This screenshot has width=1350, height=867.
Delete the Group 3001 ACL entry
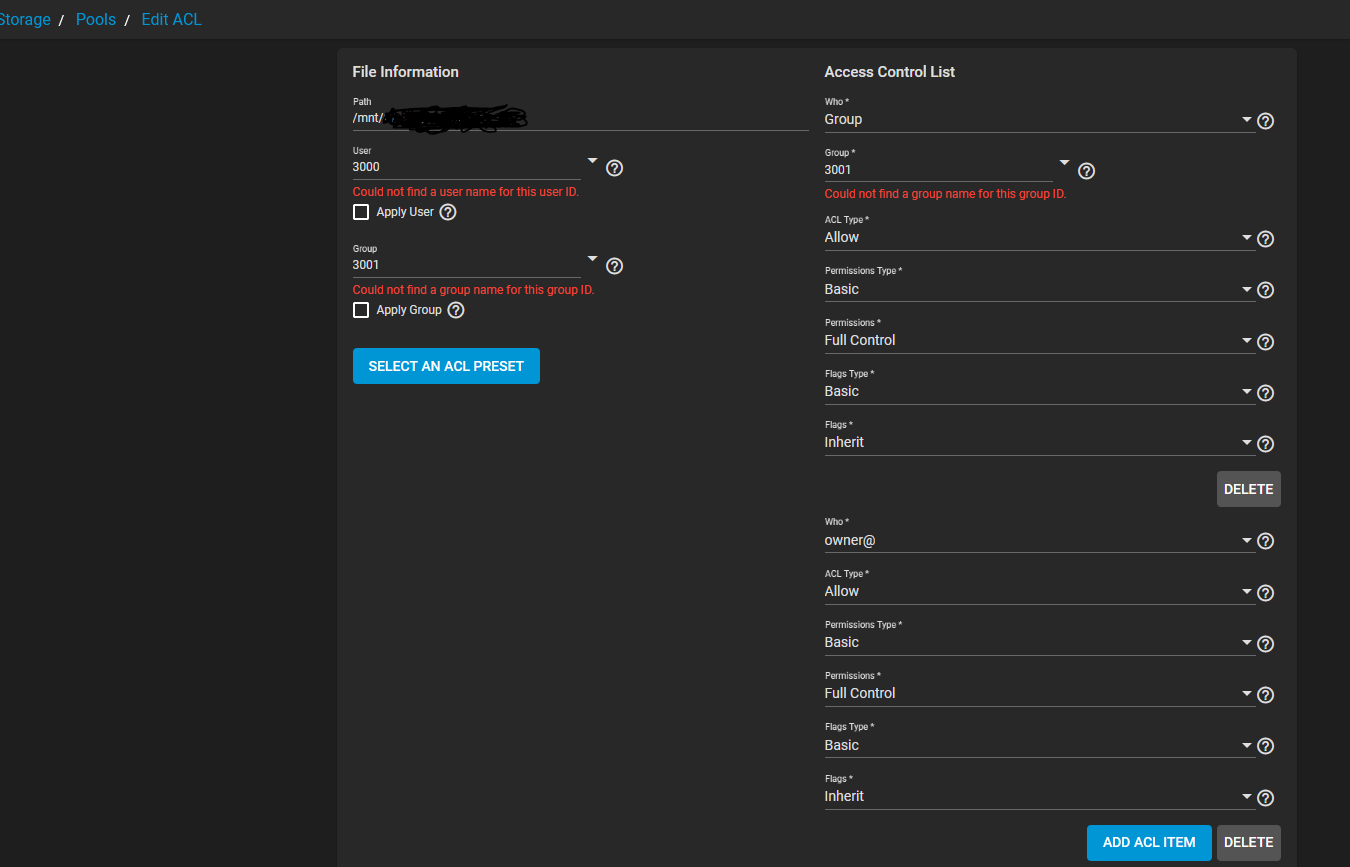[x=1248, y=489]
